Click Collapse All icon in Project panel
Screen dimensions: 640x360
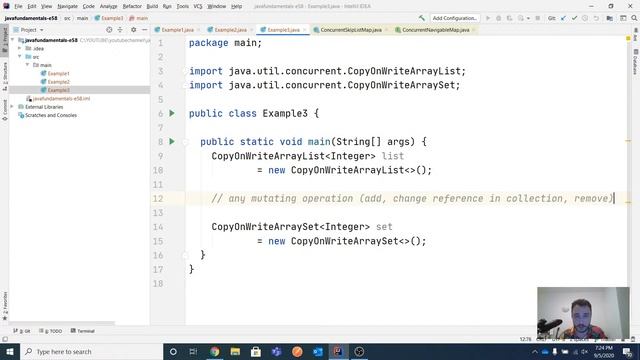120,30
